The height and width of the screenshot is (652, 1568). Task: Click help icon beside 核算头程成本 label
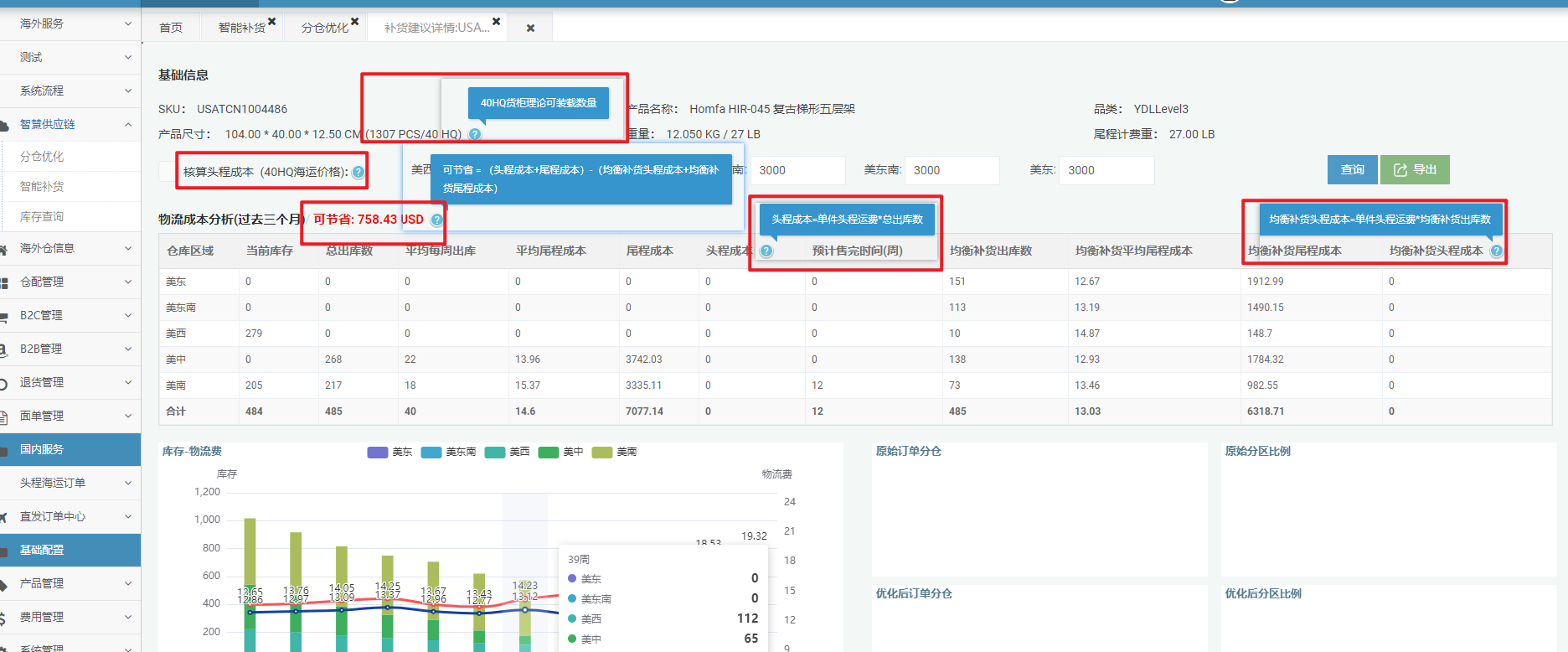point(358,173)
